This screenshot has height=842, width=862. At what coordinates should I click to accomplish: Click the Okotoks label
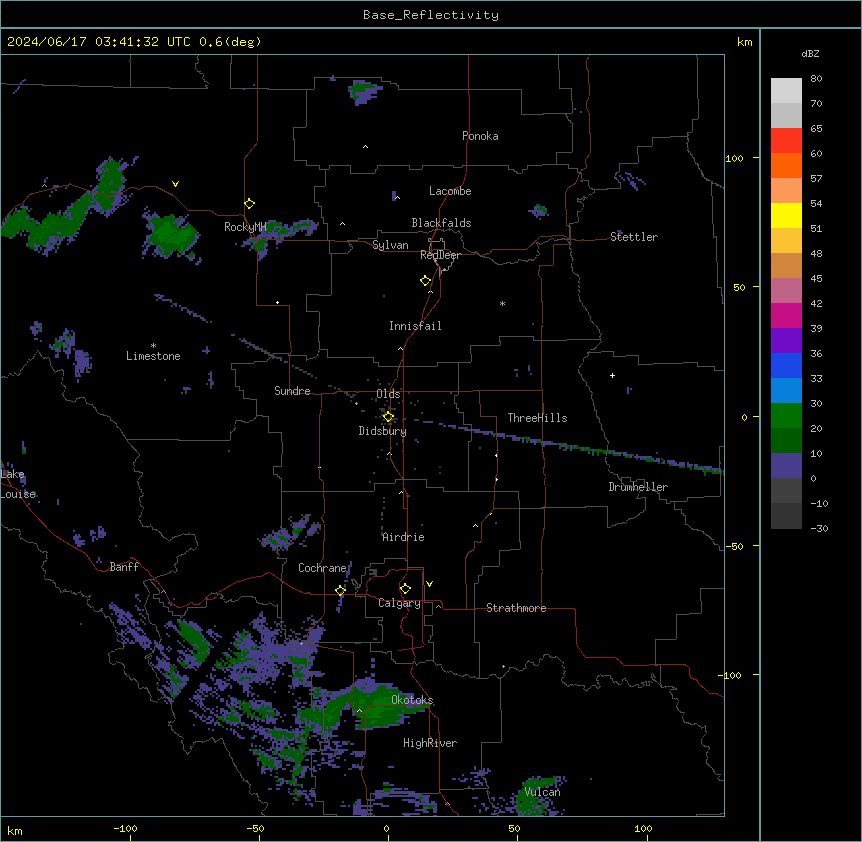(x=412, y=700)
